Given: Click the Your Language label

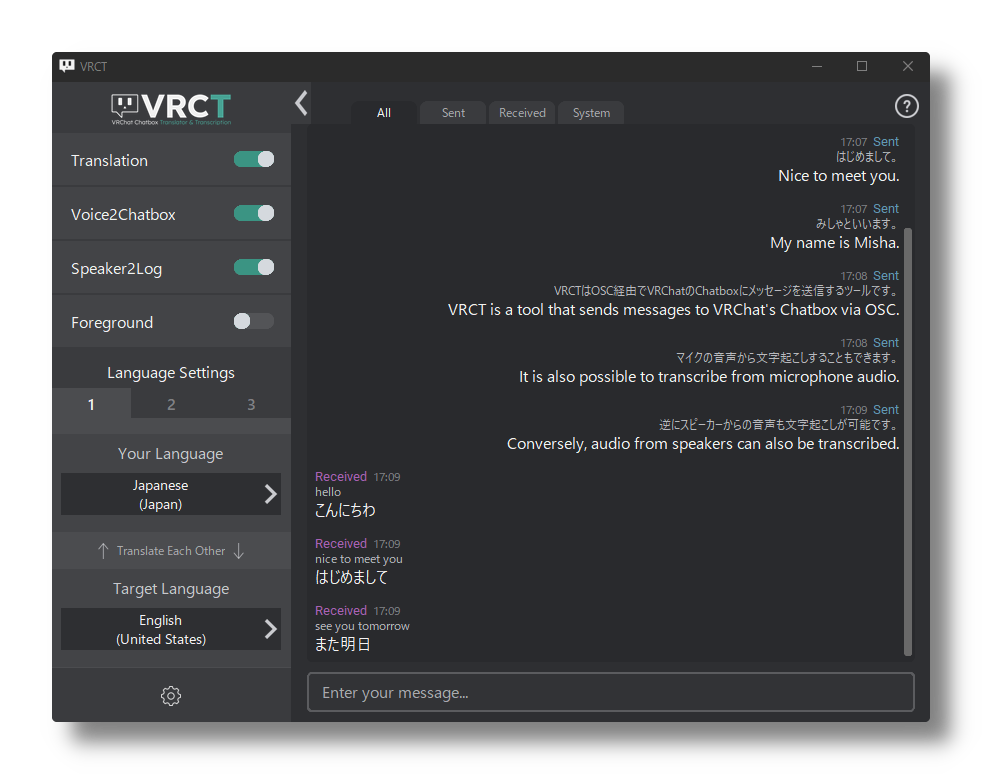Looking at the screenshot, I should click(x=170, y=454).
